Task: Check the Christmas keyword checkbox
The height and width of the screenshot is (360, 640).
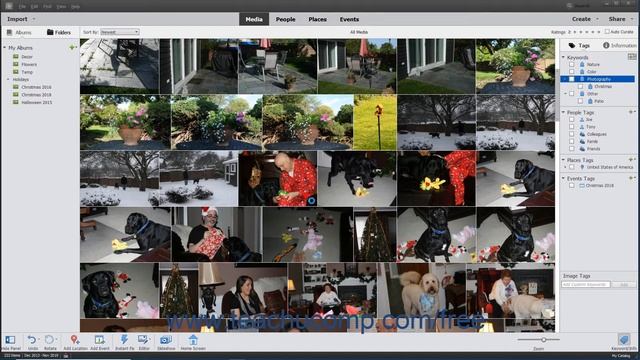Action: [580, 87]
